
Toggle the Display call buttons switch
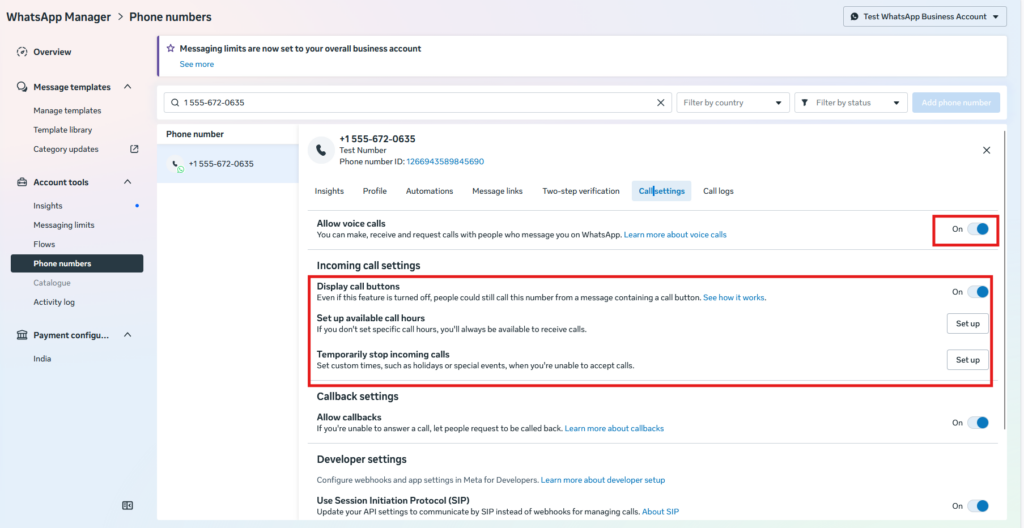coord(978,291)
